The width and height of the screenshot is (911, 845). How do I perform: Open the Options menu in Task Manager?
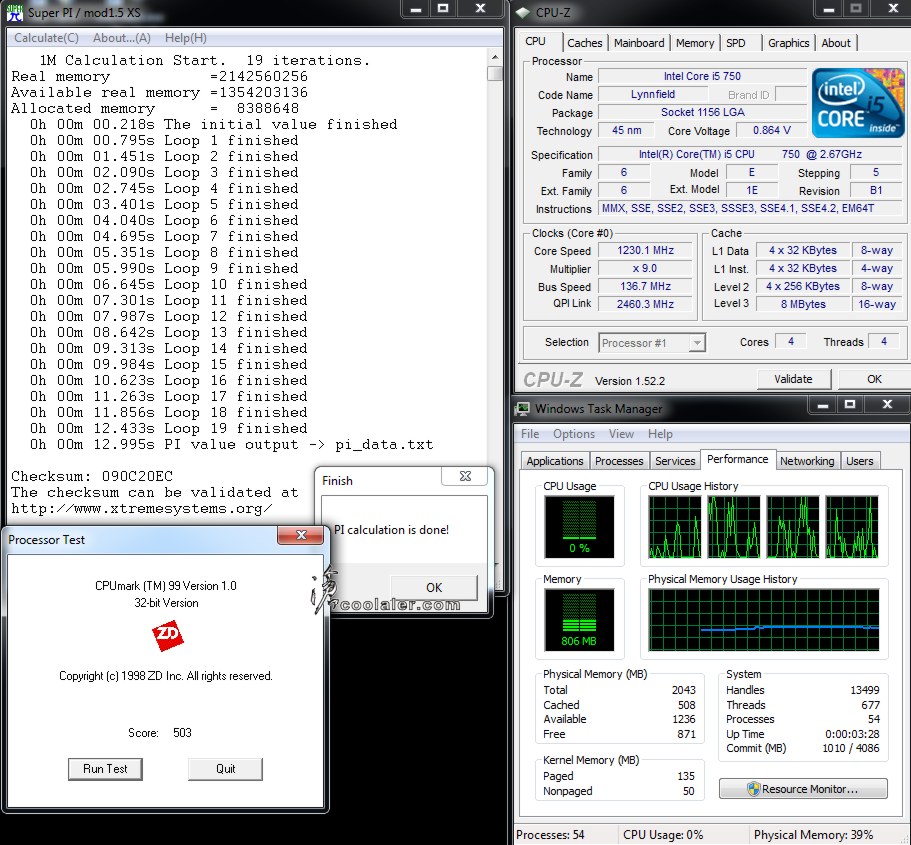[x=574, y=434]
